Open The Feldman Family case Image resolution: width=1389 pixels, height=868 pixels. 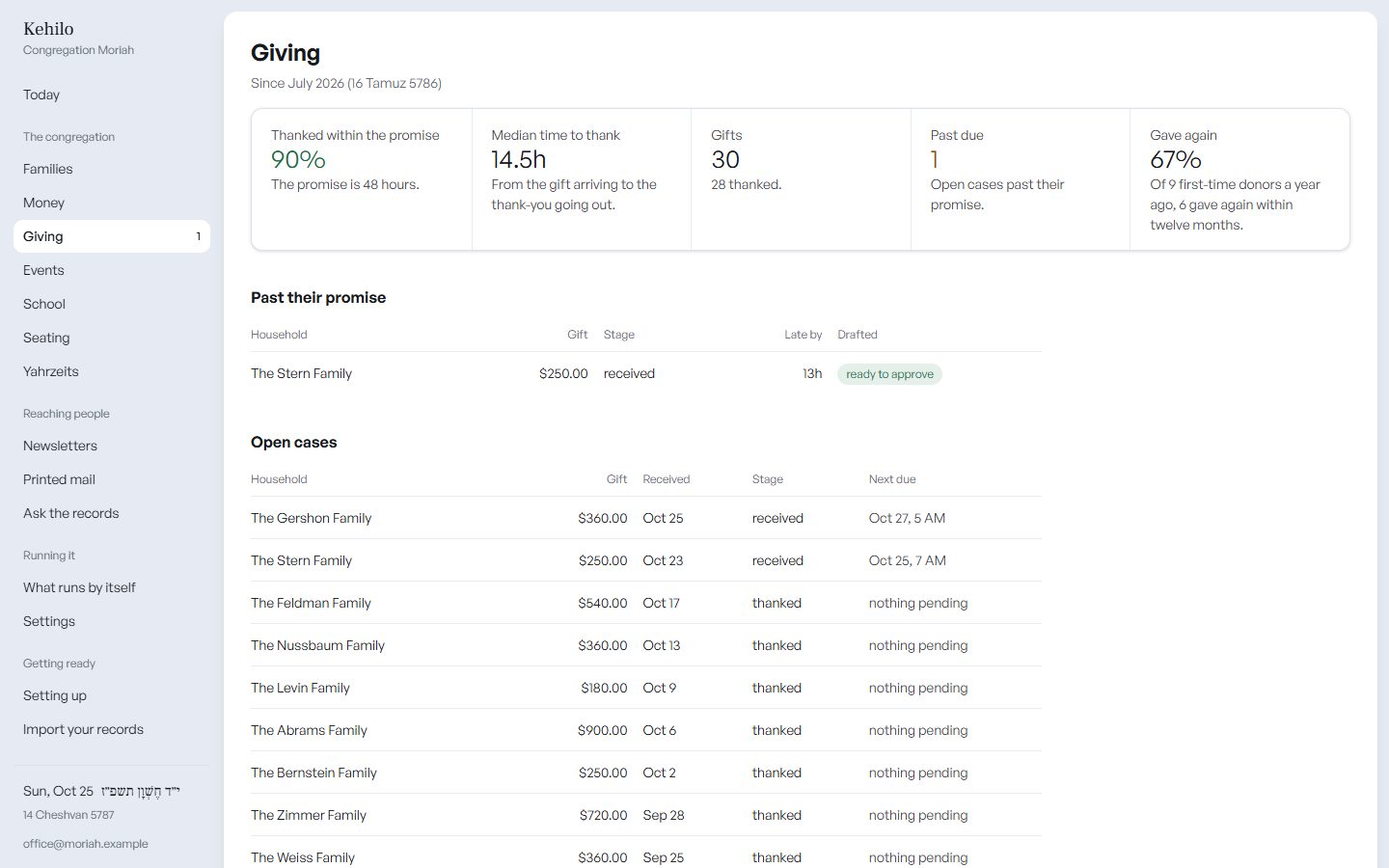[x=646, y=603]
